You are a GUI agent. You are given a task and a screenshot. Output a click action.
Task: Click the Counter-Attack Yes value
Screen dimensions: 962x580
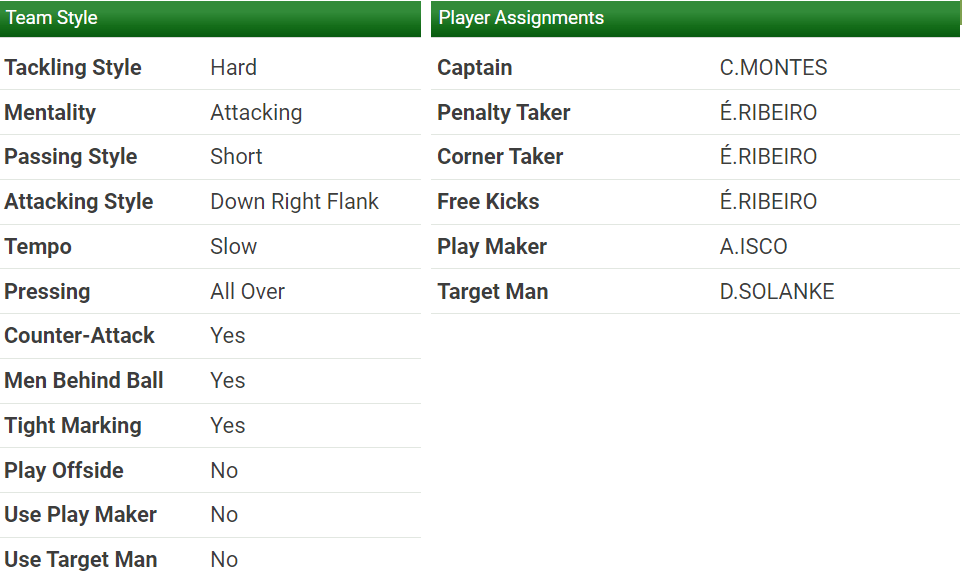tap(227, 336)
